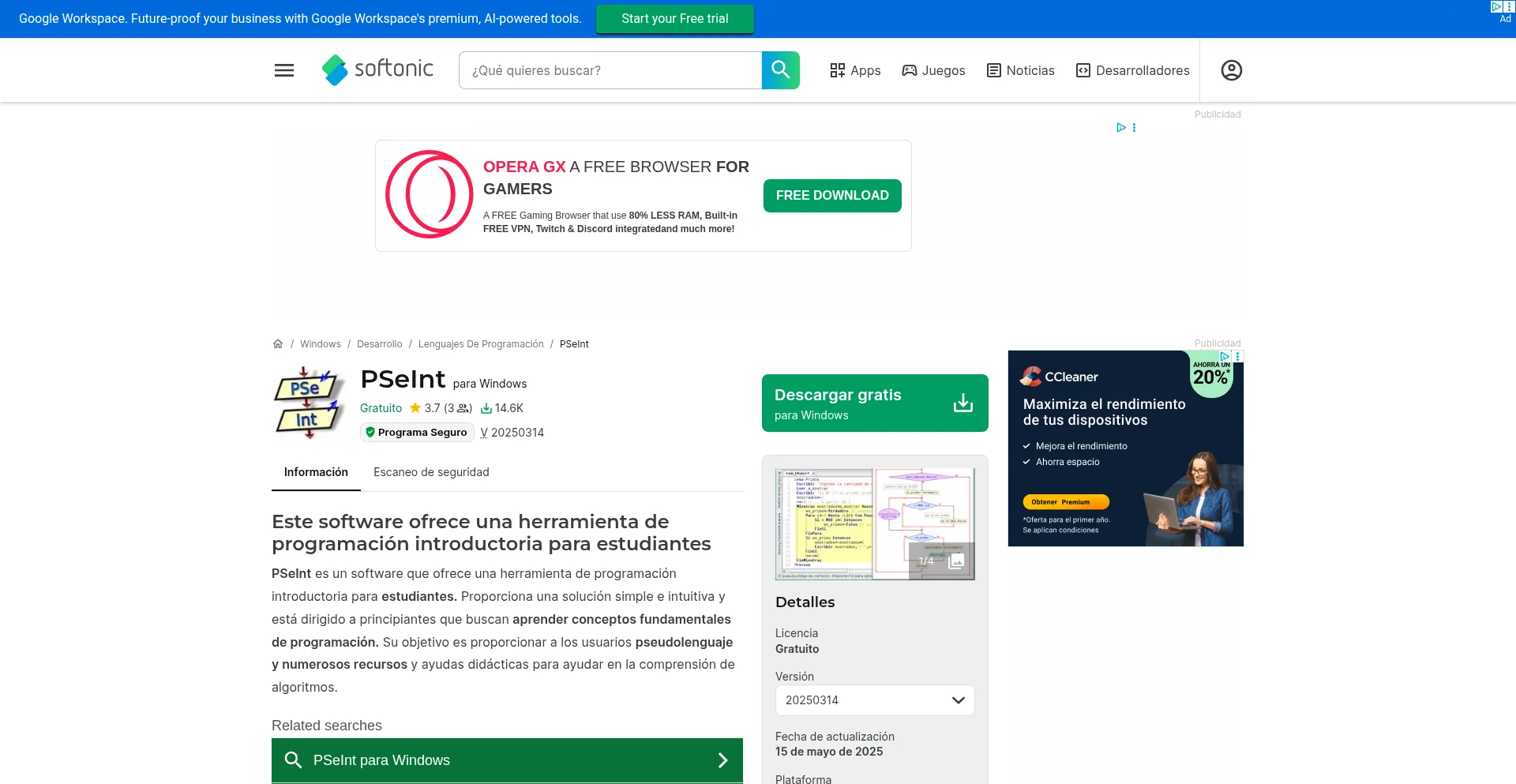Viewport: 1516px width, 784px height.
Task: Switch to the Escaneo de seguridad tab
Action: 431,471
